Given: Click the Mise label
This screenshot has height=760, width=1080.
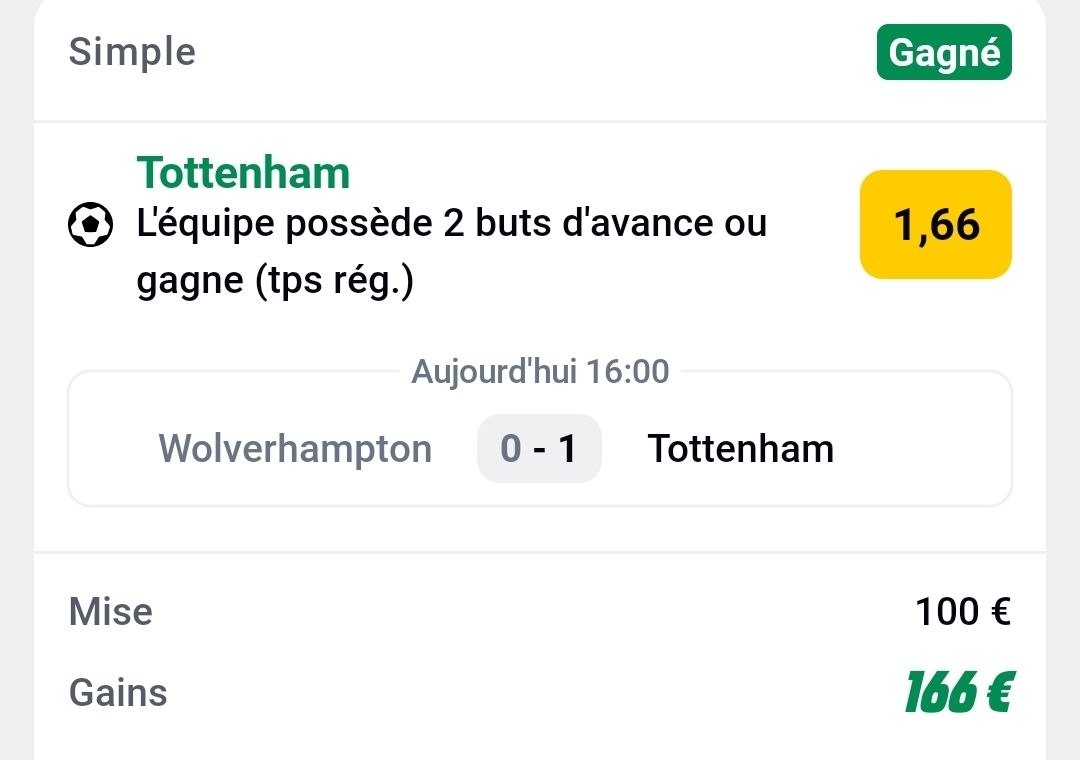Looking at the screenshot, I should 110,612.
